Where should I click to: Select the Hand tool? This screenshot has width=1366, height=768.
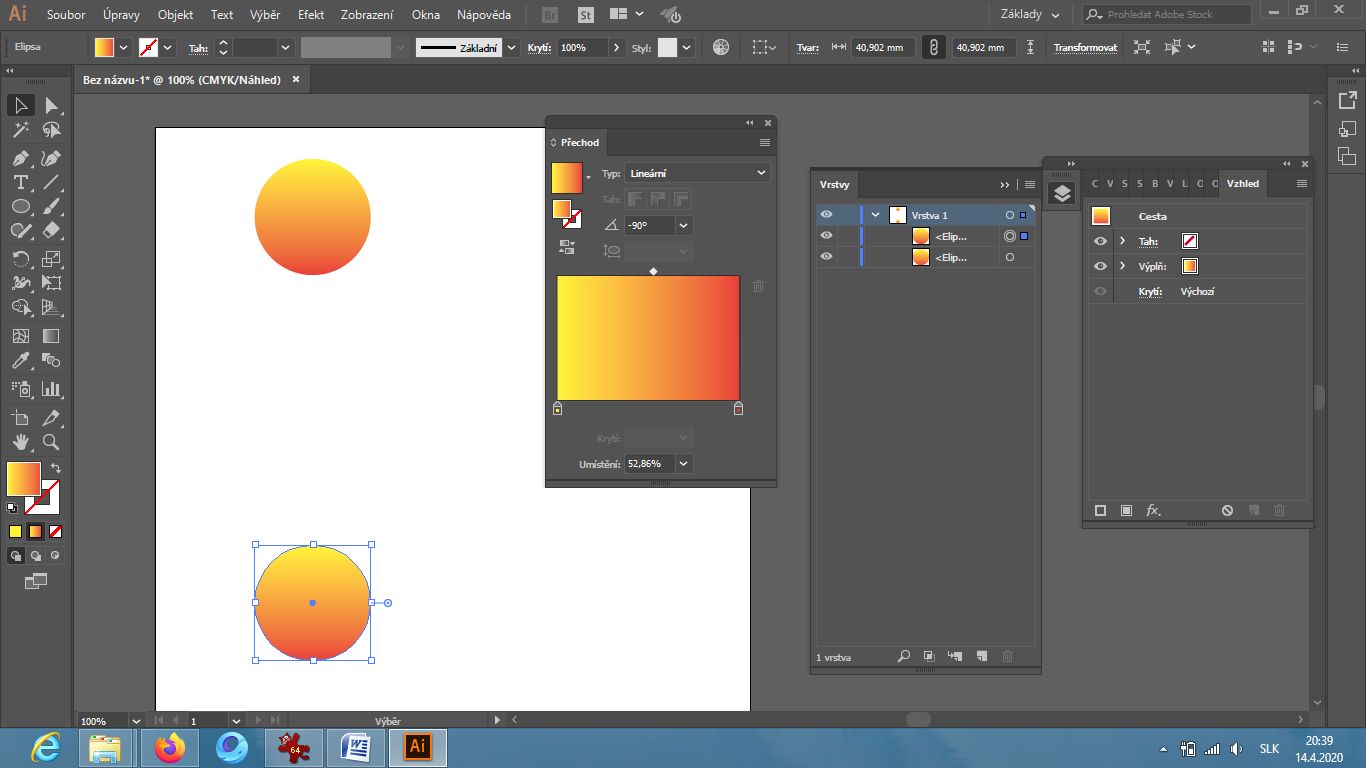click(20, 442)
